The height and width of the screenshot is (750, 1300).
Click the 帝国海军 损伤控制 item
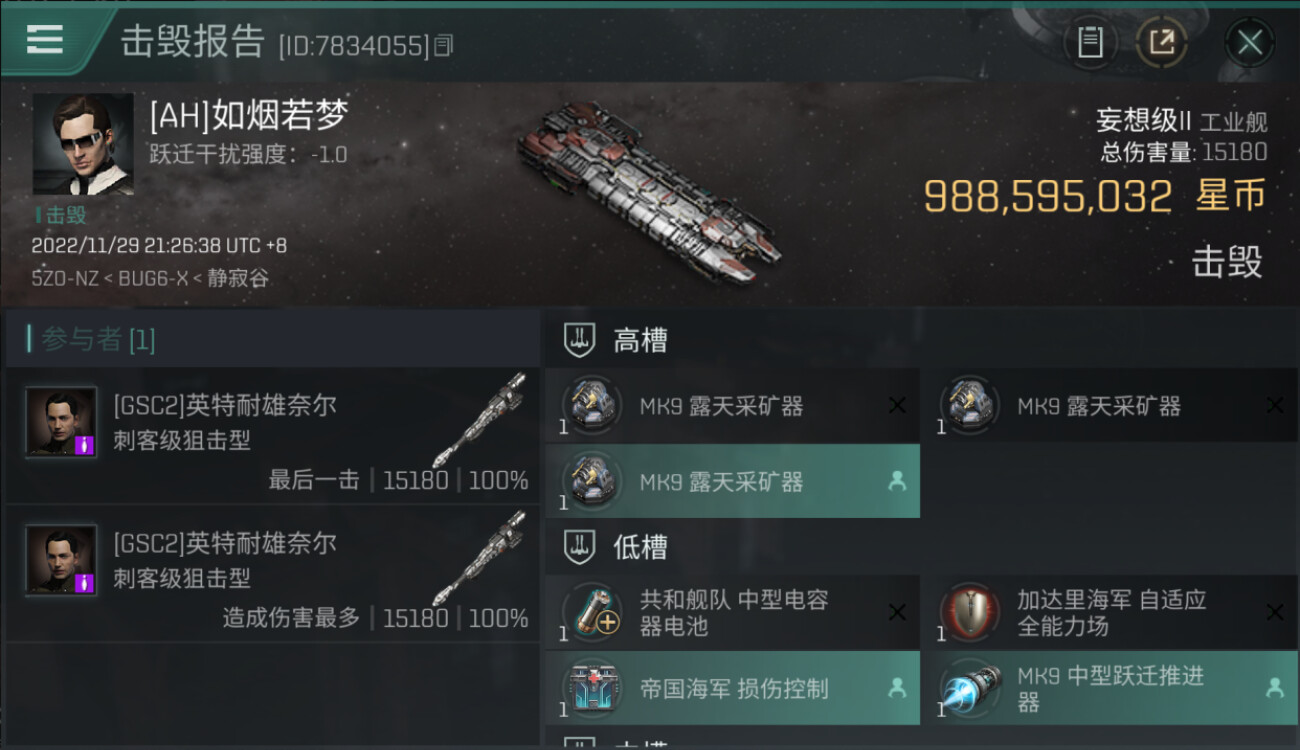733,688
